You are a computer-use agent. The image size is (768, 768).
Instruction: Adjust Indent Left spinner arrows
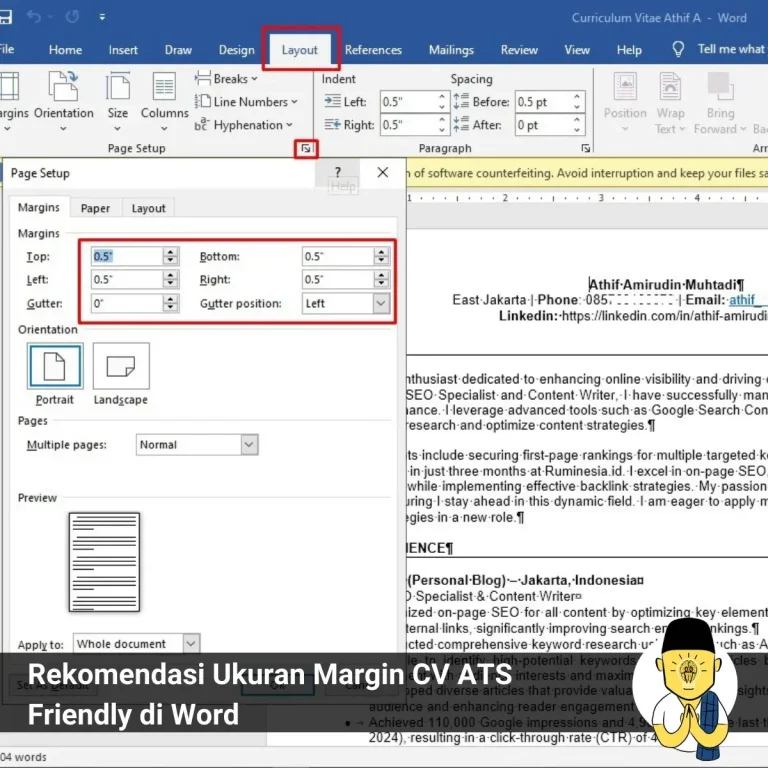(x=442, y=102)
